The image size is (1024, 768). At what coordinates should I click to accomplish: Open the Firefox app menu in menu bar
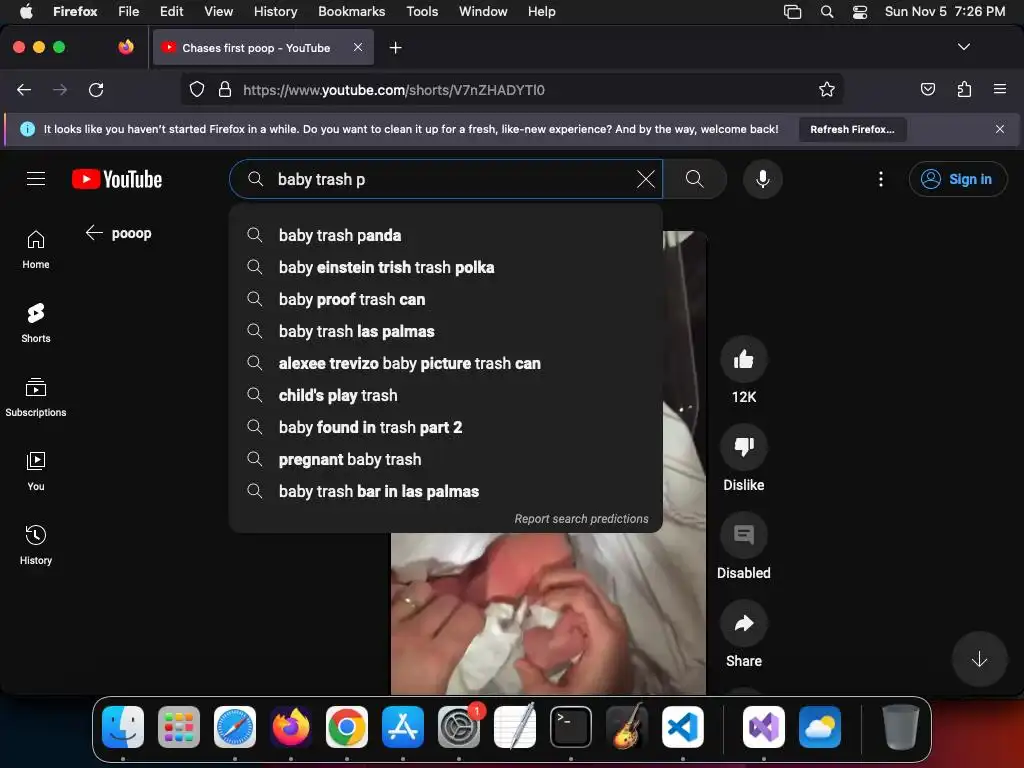(75, 11)
